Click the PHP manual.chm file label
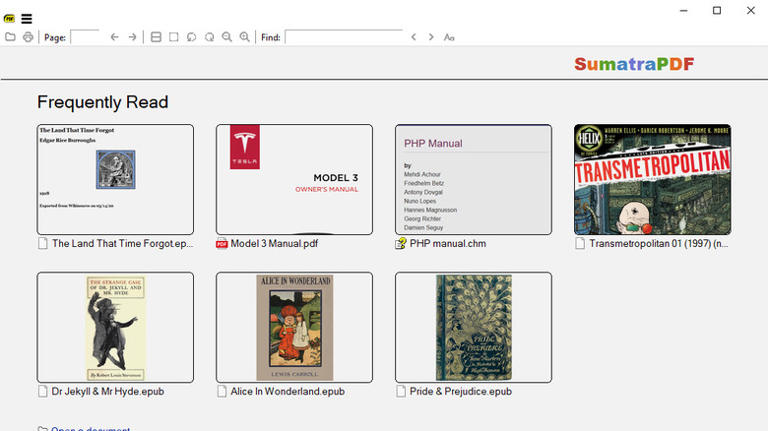The image size is (768, 431). (x=447, y=243)
